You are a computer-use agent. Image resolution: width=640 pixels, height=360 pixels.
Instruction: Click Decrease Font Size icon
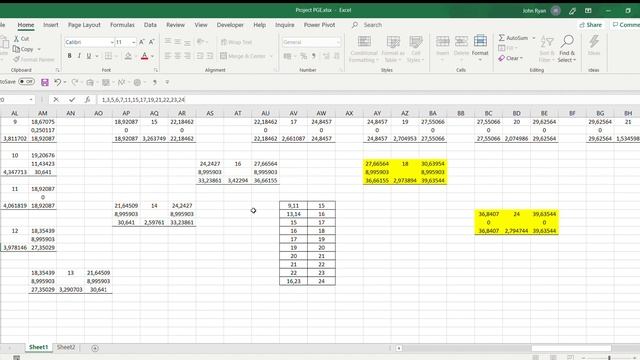(x=151, y=42)
